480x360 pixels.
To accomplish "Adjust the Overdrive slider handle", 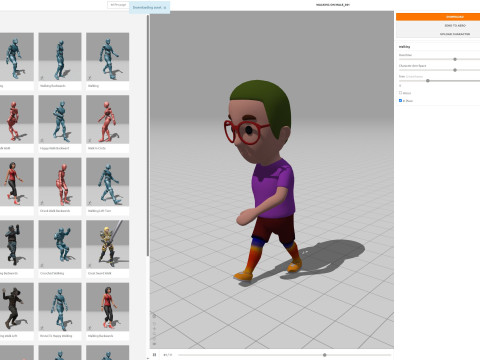I will coord(455,59).
